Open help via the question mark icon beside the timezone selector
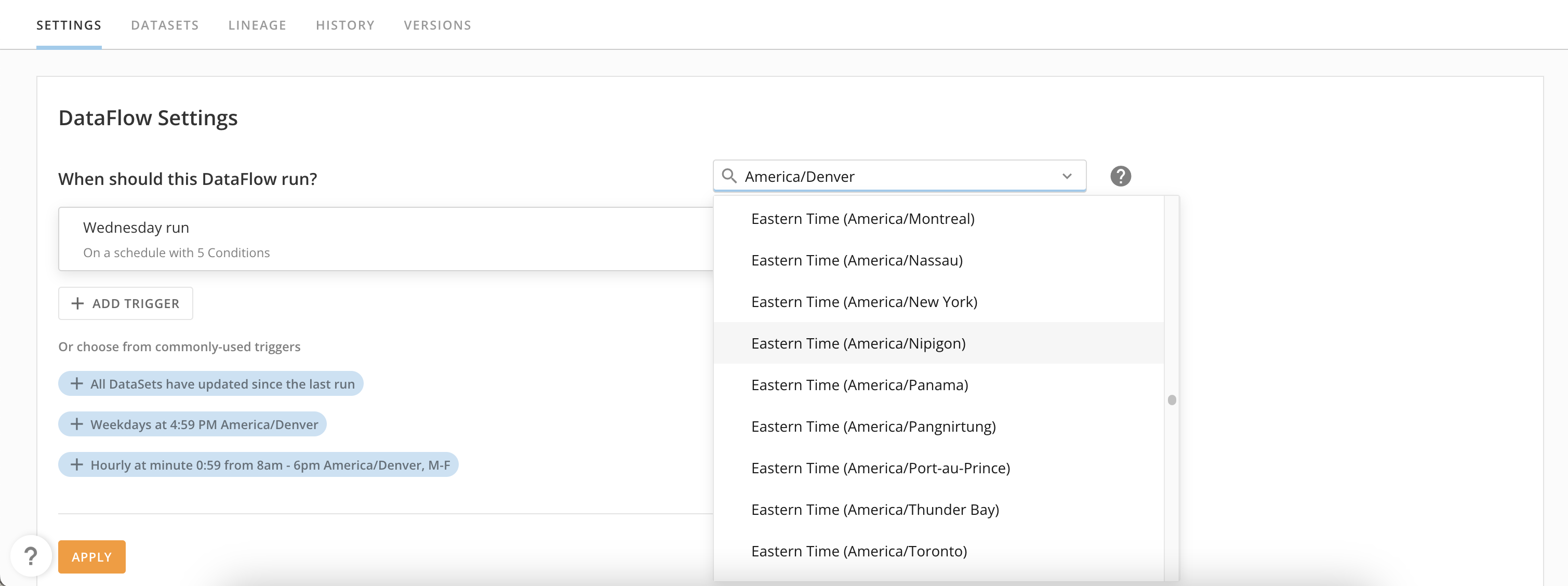Image resolution: width=1568 pixels, height=586 pixels. pos(1121,177)
